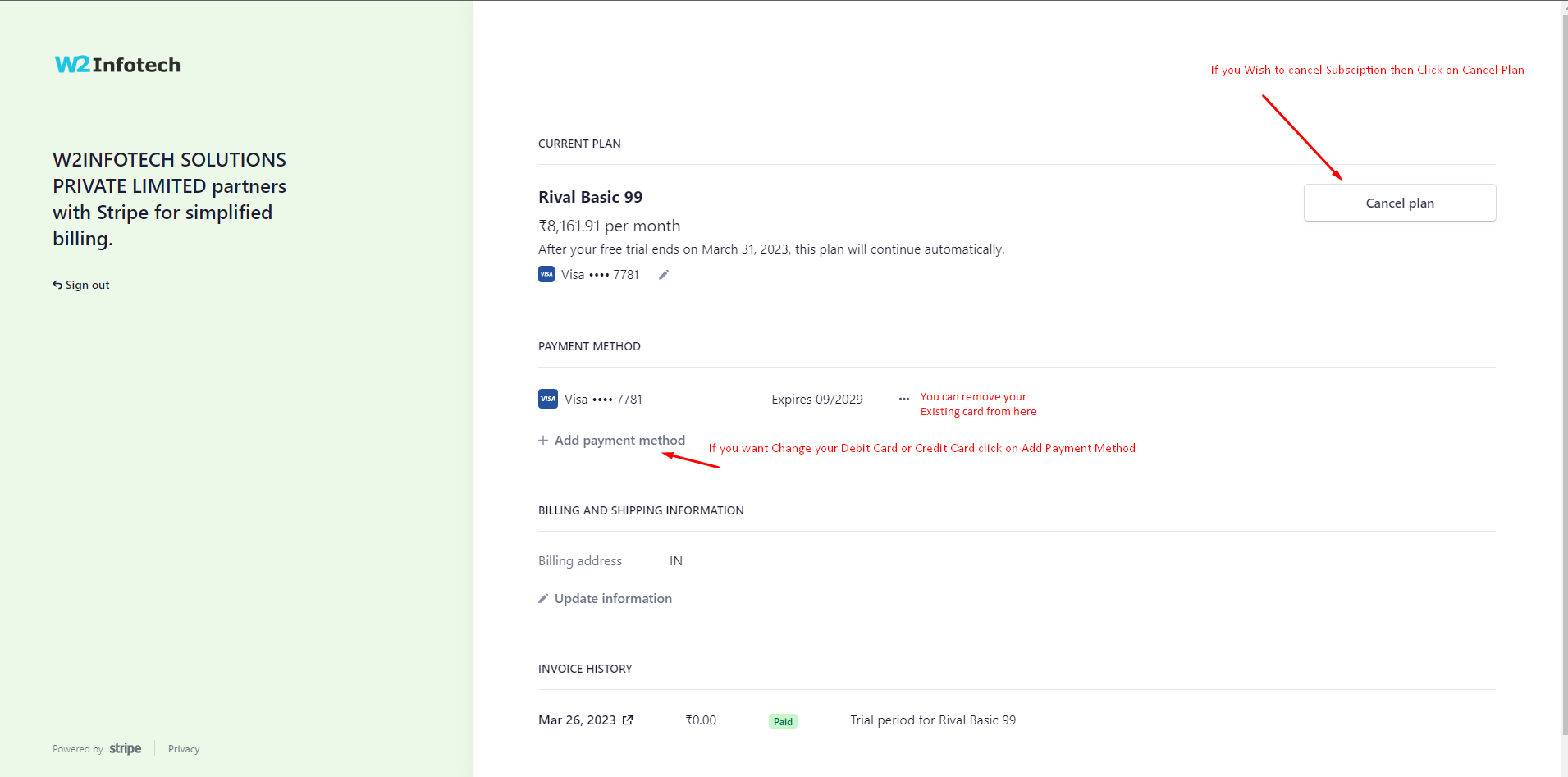This screenshot has height=777, width=1568.
Task: Click the W2 Infotech logo
Action: (117, 65)
